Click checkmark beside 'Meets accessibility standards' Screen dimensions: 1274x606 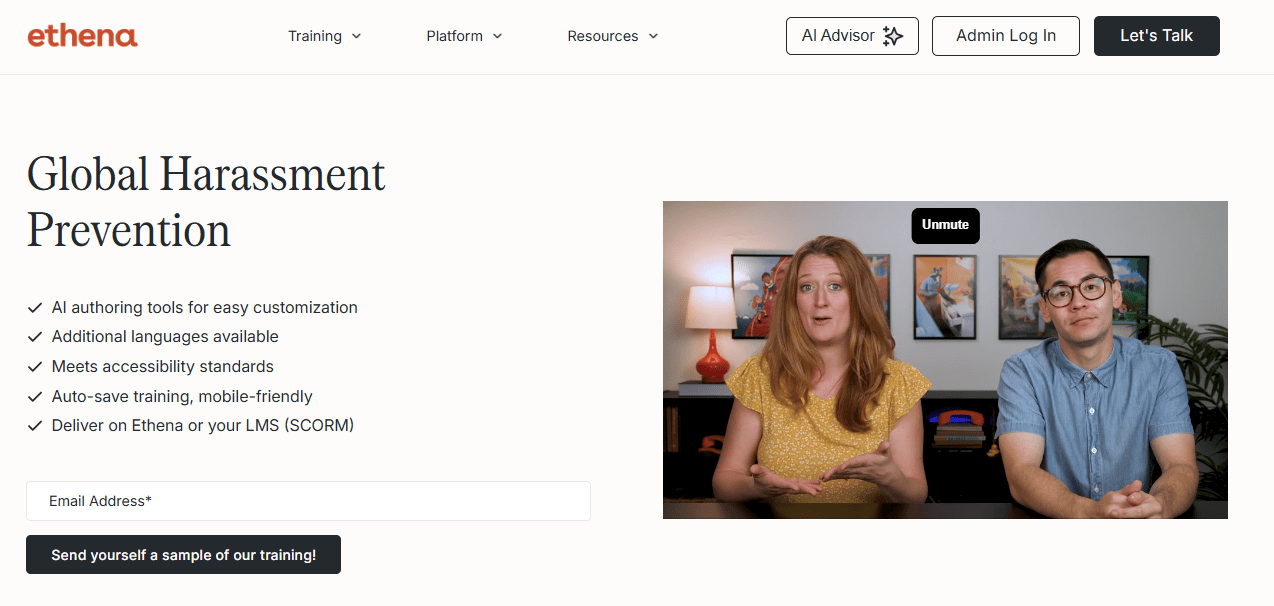[x=35, y=367]
